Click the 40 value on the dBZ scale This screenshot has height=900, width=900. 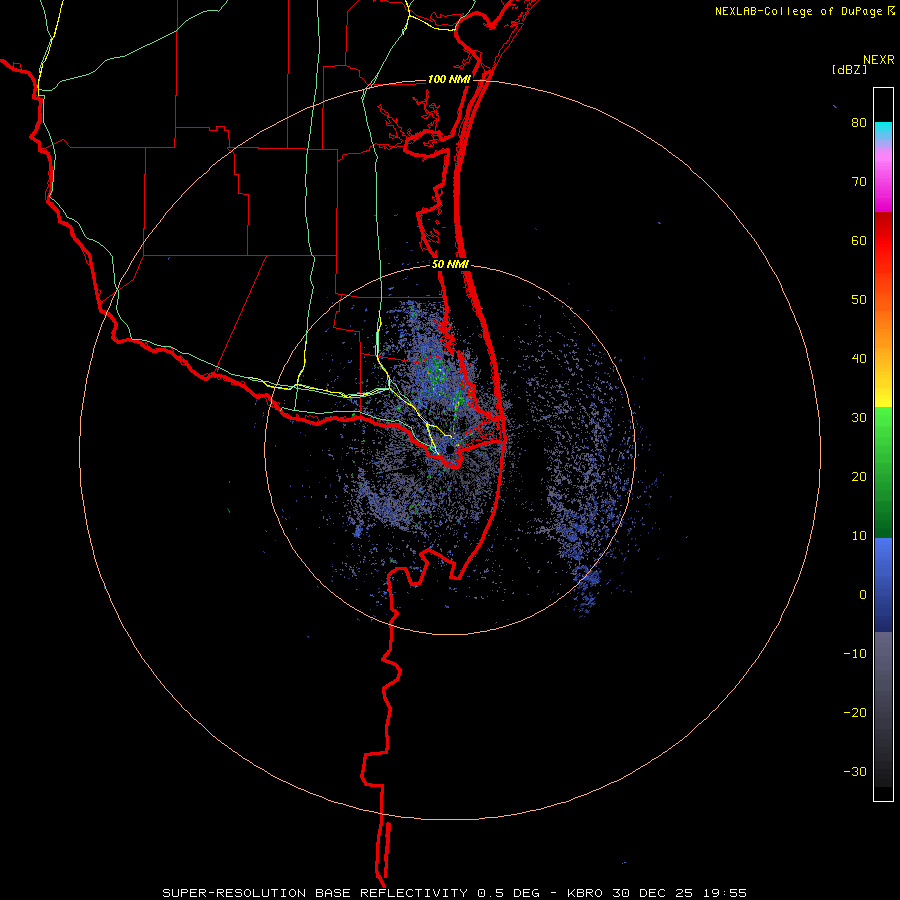(859, 359)
